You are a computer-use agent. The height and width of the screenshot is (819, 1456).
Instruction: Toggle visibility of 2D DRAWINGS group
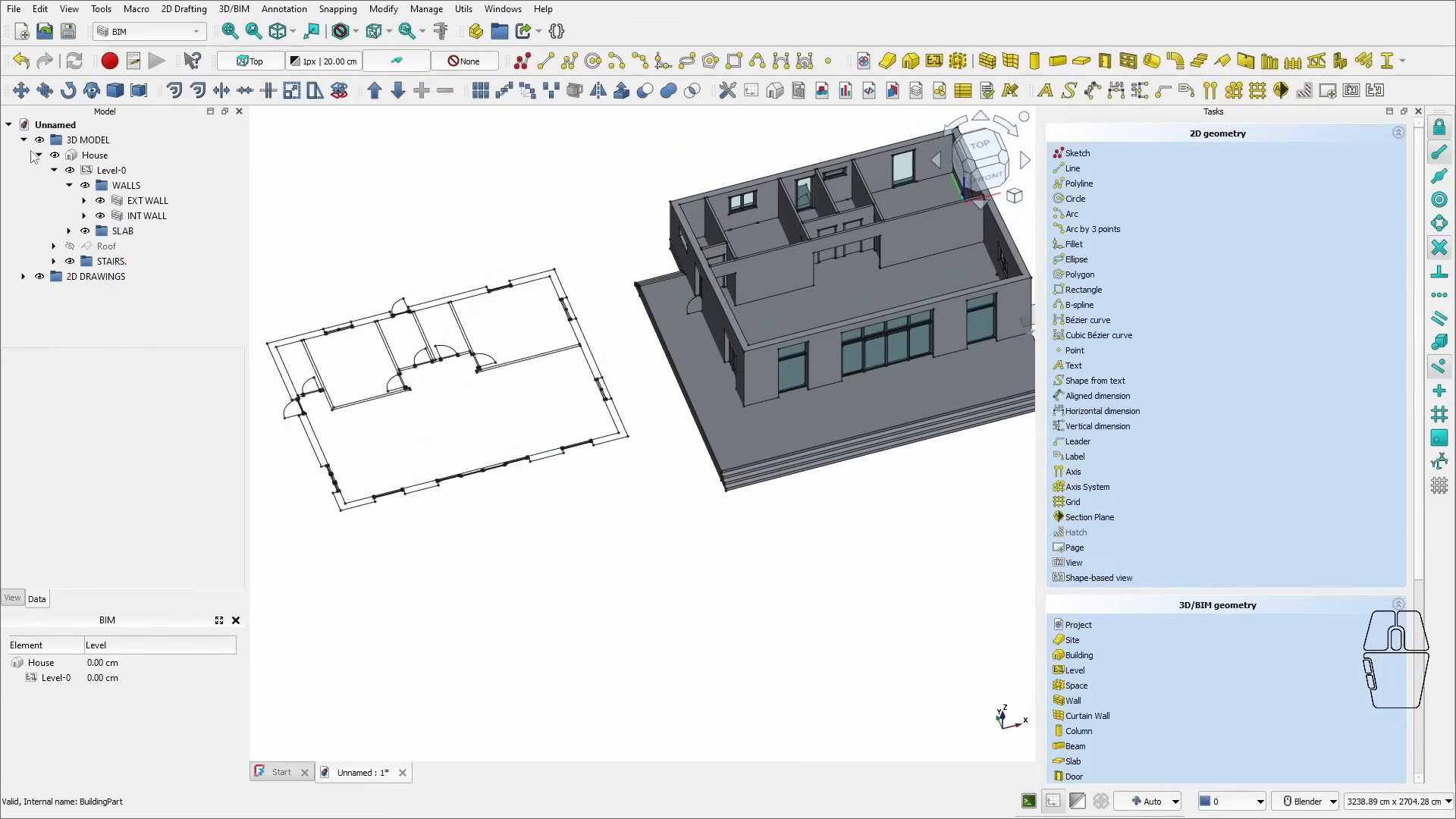point(39,277)
